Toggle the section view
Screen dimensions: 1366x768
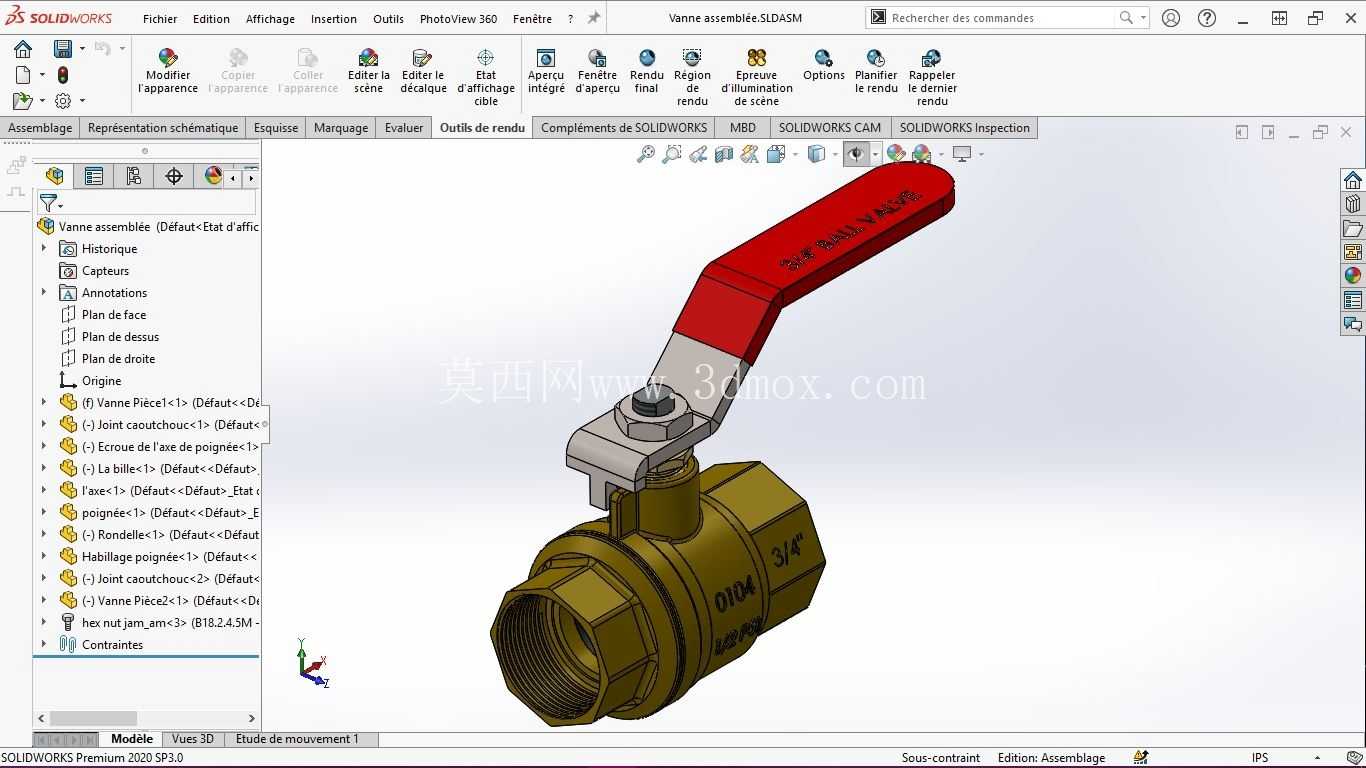point(724,154)
